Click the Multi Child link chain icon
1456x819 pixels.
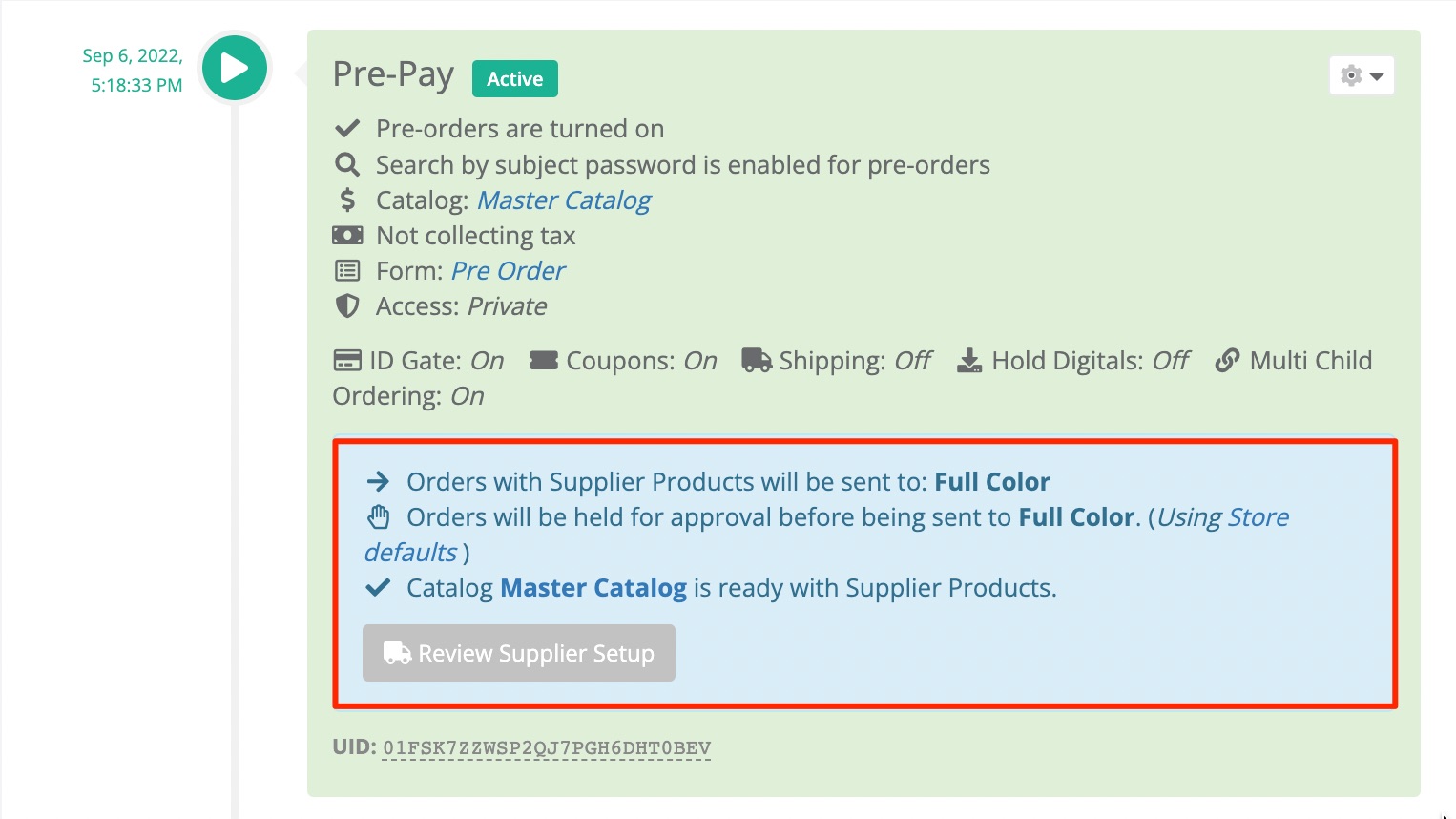pyautogui.click(x=1227, y=361)
